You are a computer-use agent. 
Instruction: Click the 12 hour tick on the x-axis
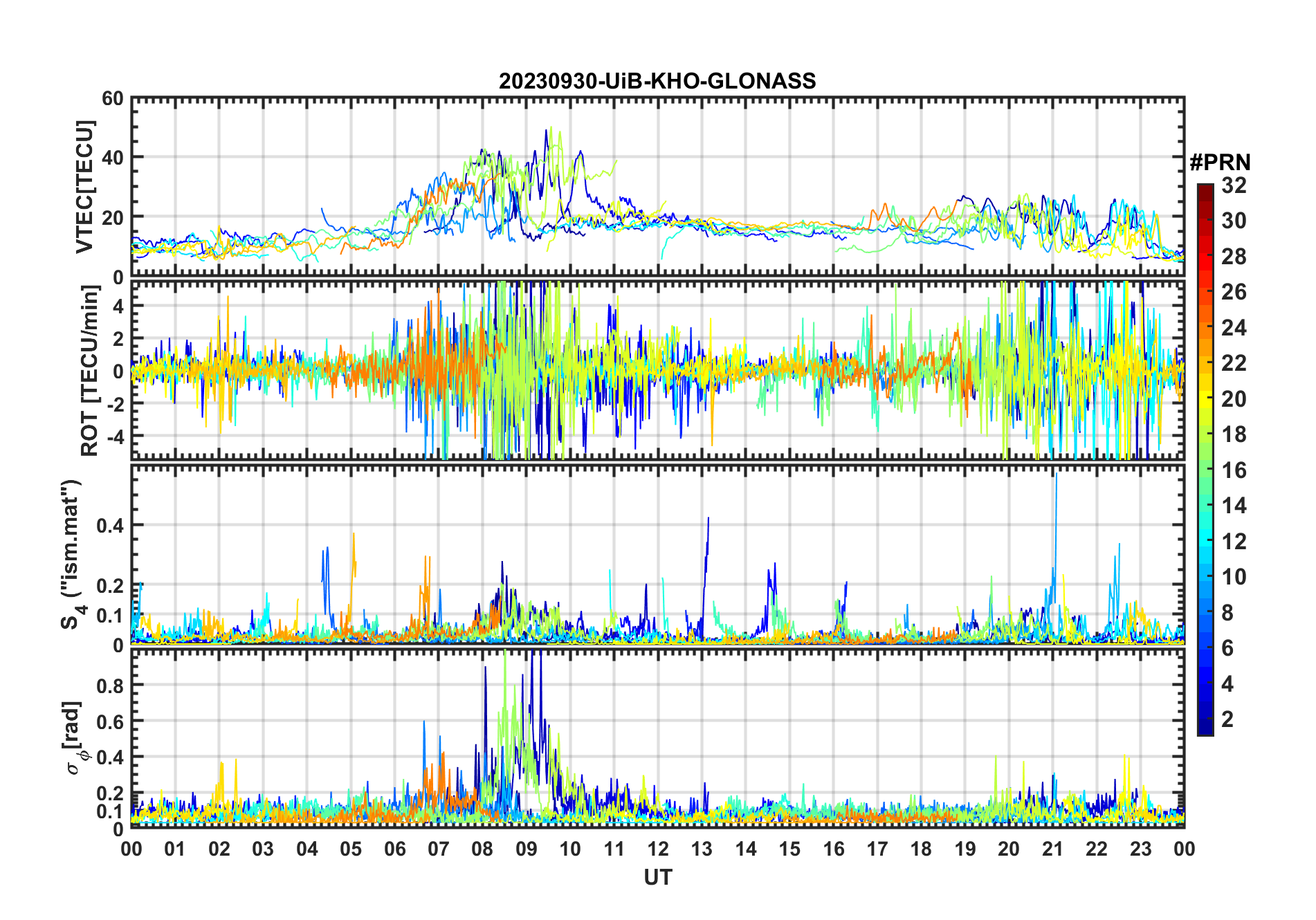pos(658,849)
